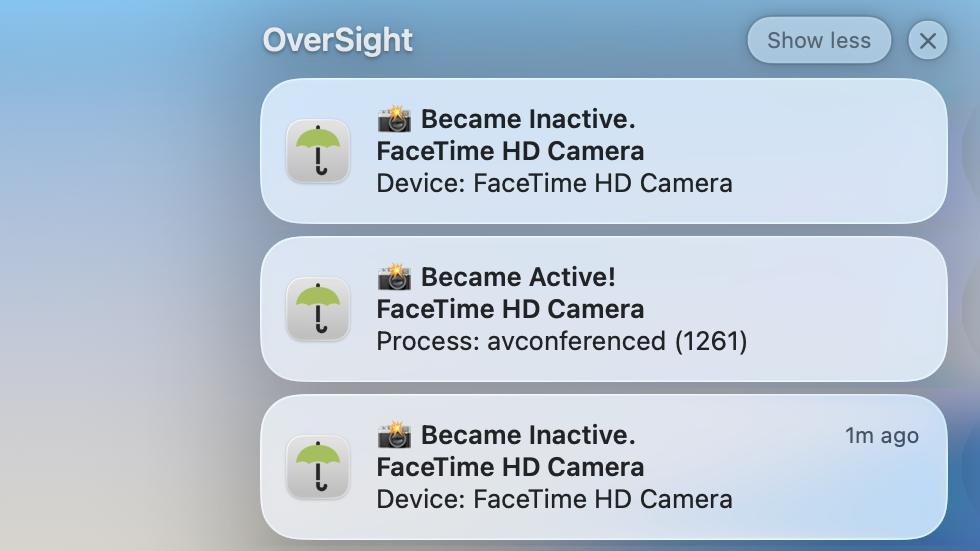
Task: Open the topmost Became Inactive notification title
Action: point(527,120)
